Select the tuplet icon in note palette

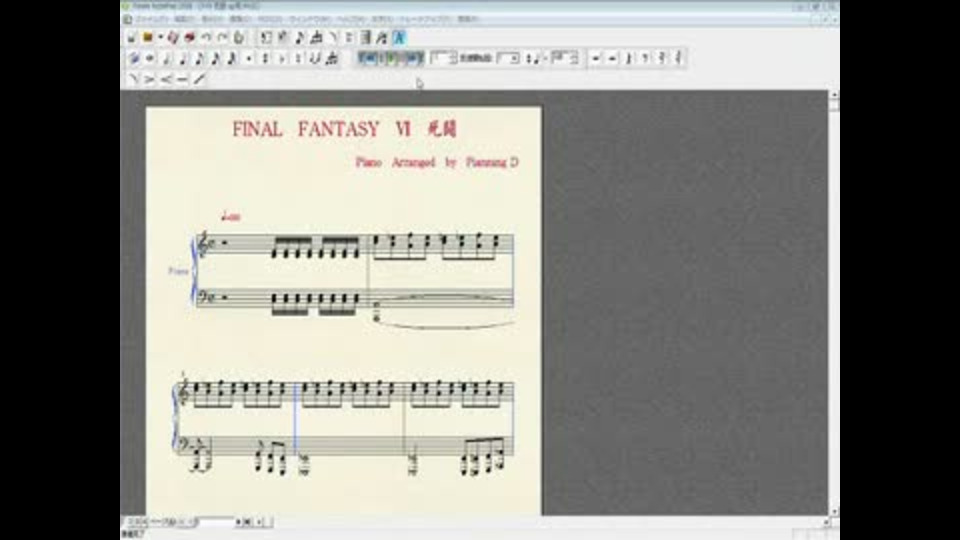[331, 59]
